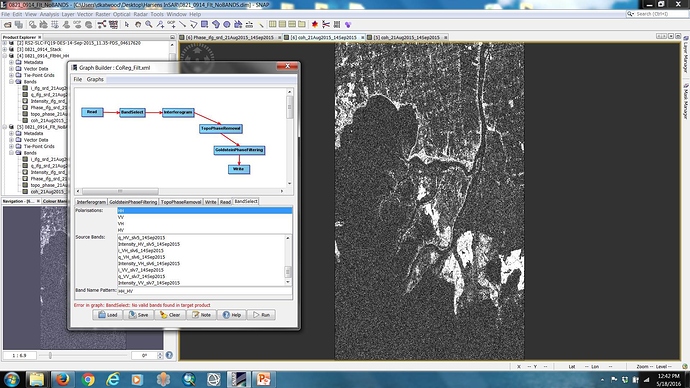Select the draw polygon tool
The image size is (690, 388).
tap(216, 25)
